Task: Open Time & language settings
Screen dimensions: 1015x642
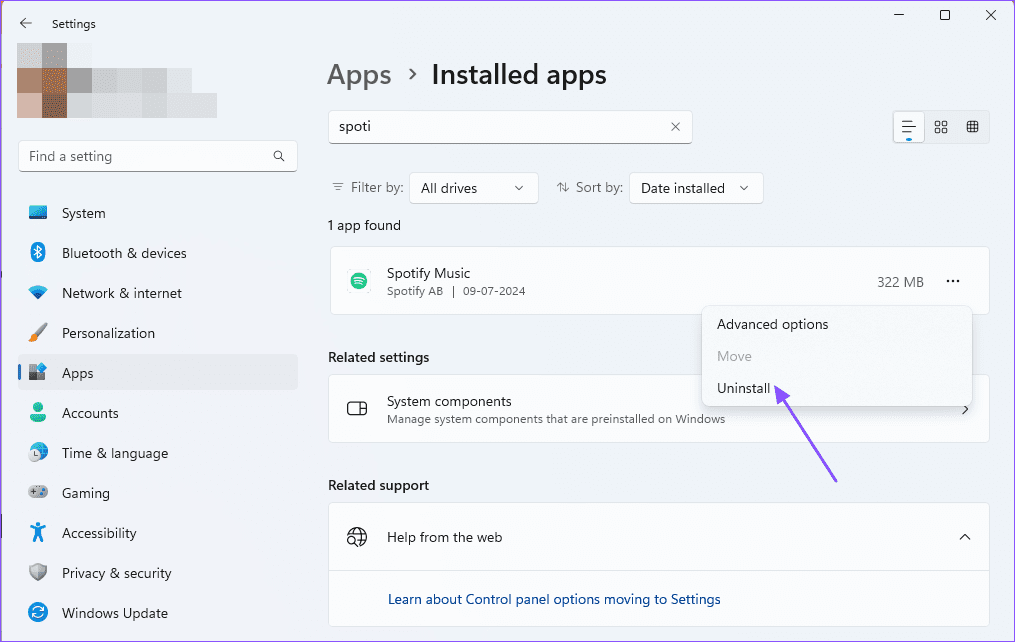Action: pyautogui.click(x=158, y=453)
